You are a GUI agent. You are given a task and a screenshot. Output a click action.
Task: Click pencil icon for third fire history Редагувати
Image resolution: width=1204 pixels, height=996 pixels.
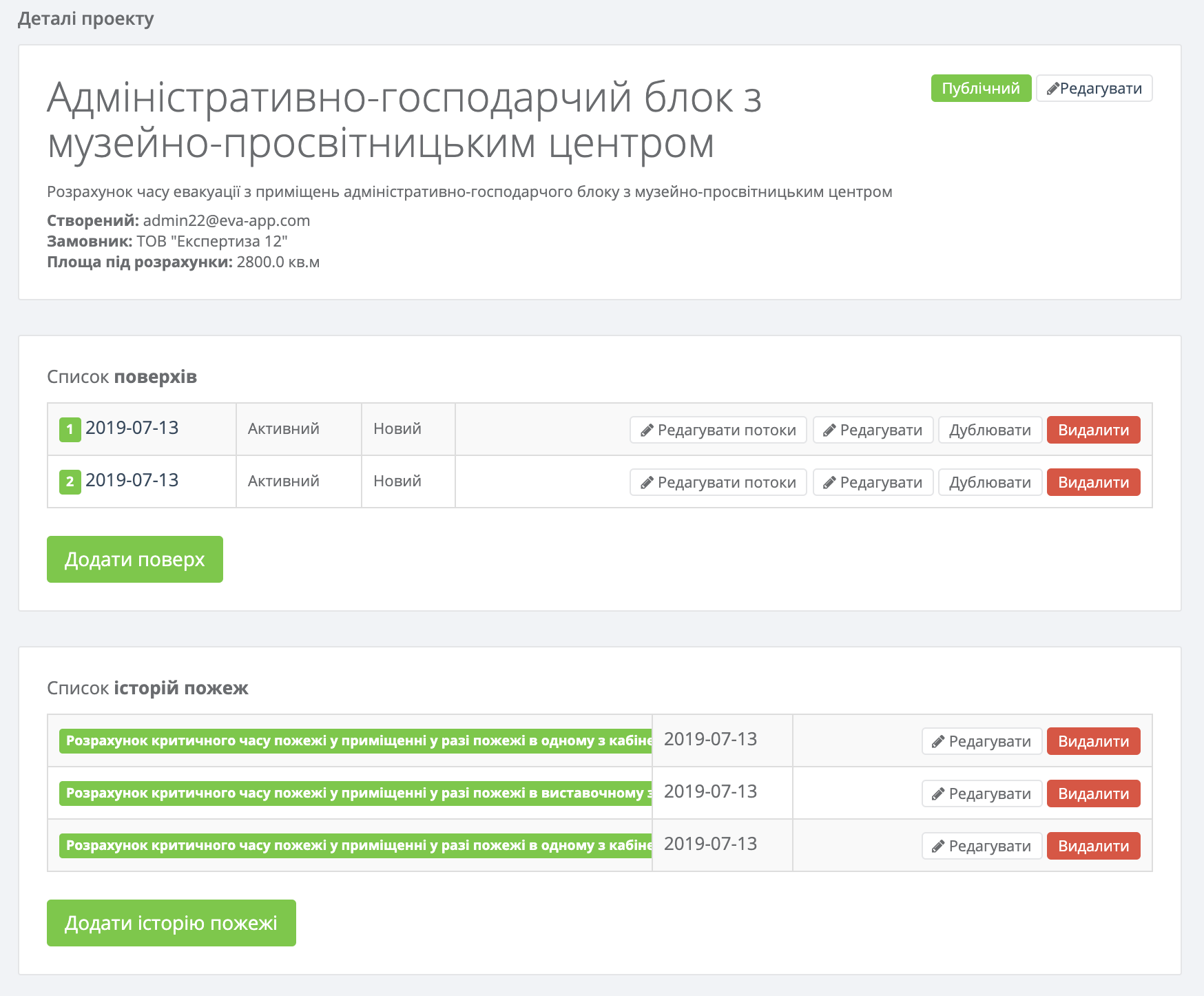tap(938, 847)
